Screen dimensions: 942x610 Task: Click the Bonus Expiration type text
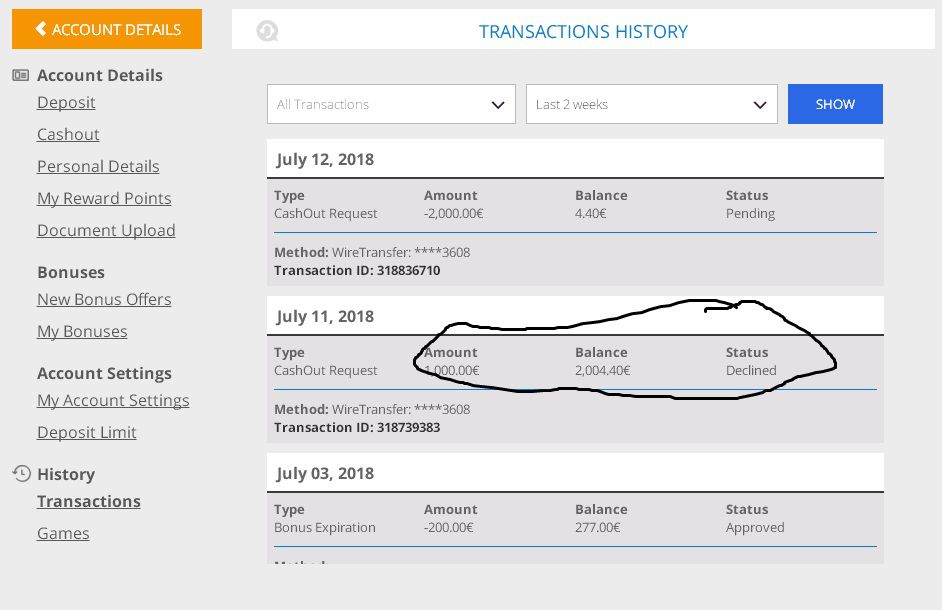point(324,528)
